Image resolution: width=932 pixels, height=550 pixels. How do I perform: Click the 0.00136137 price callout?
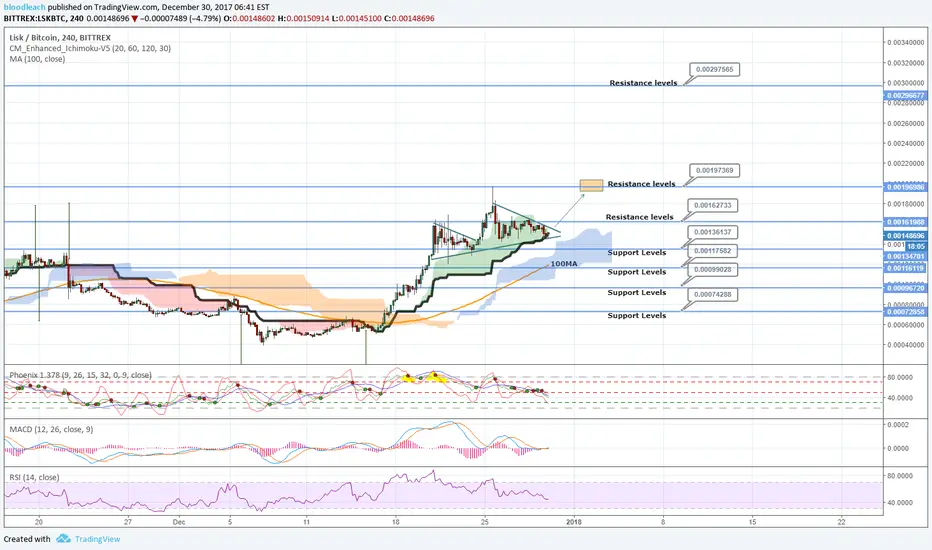pos(713,232)
